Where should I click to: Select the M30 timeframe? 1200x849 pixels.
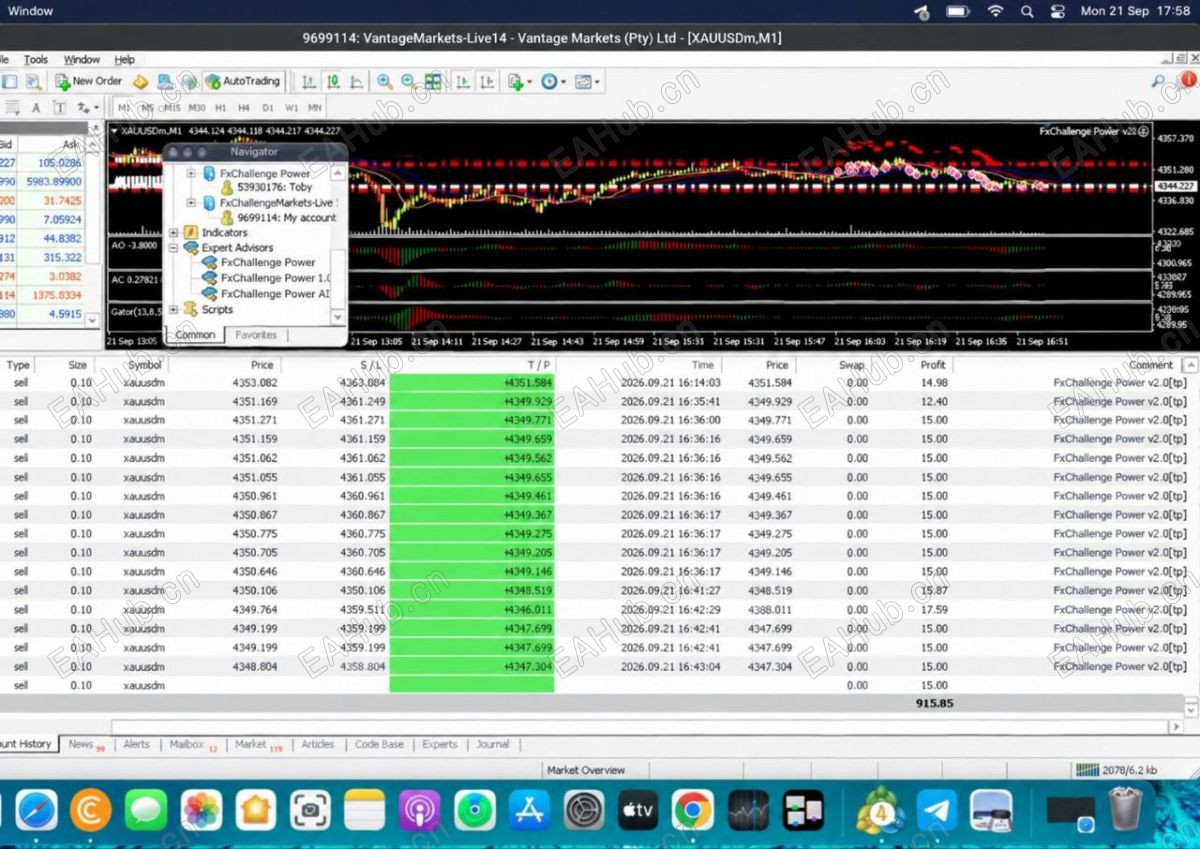pos(197,108)
